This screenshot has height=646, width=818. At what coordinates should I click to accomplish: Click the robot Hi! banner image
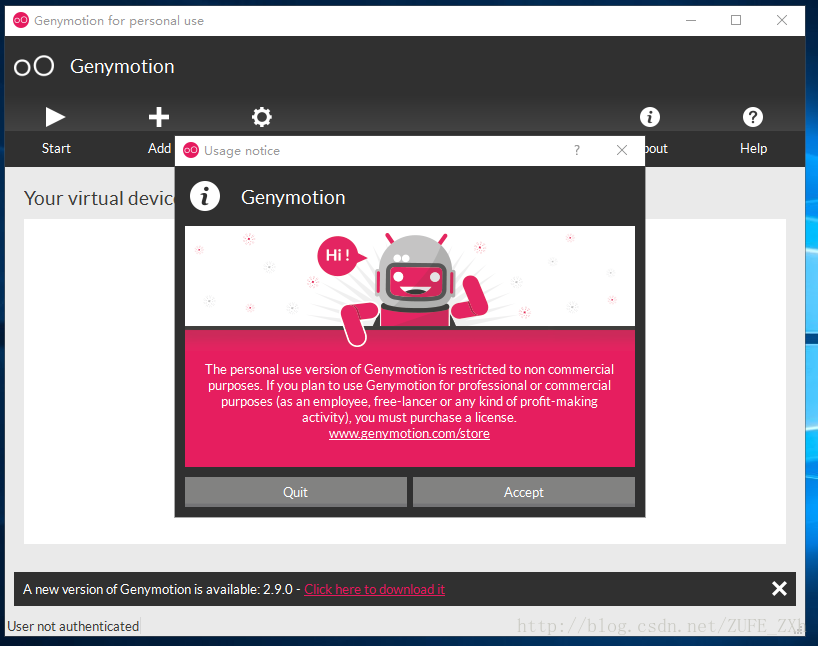point(410,277)
